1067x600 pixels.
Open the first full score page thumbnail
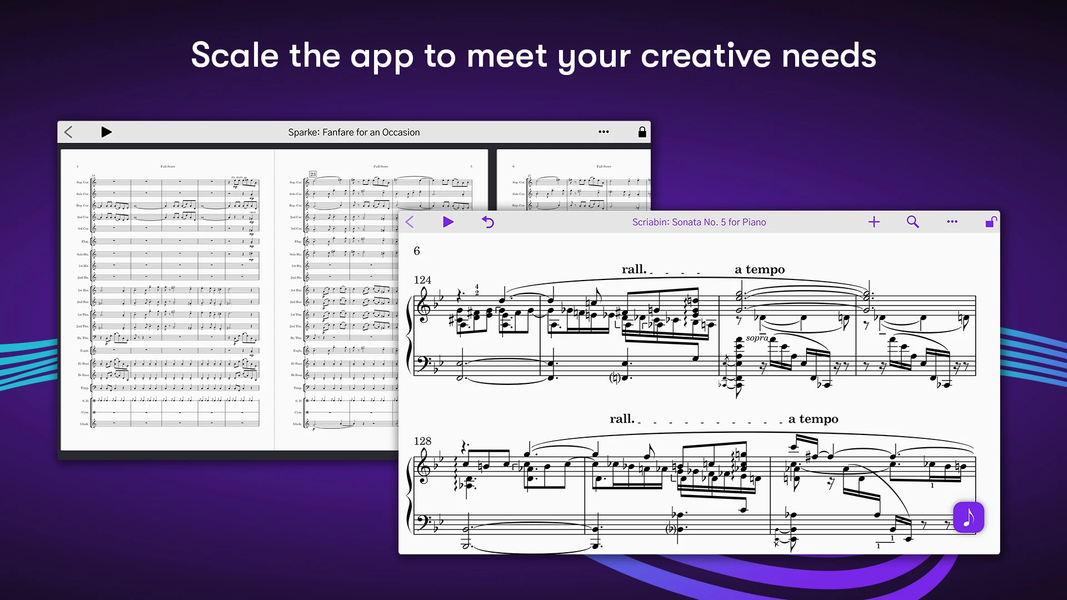tap(167, 299)
